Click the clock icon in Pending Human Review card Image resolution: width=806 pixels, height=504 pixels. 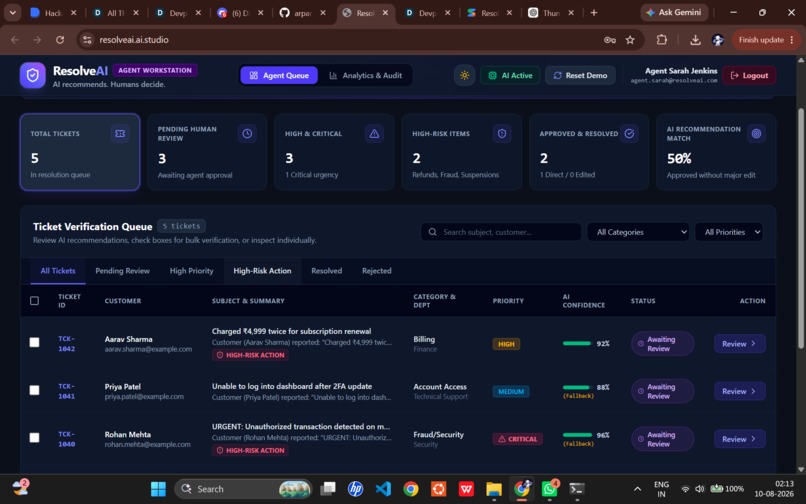tap(247, 134)
